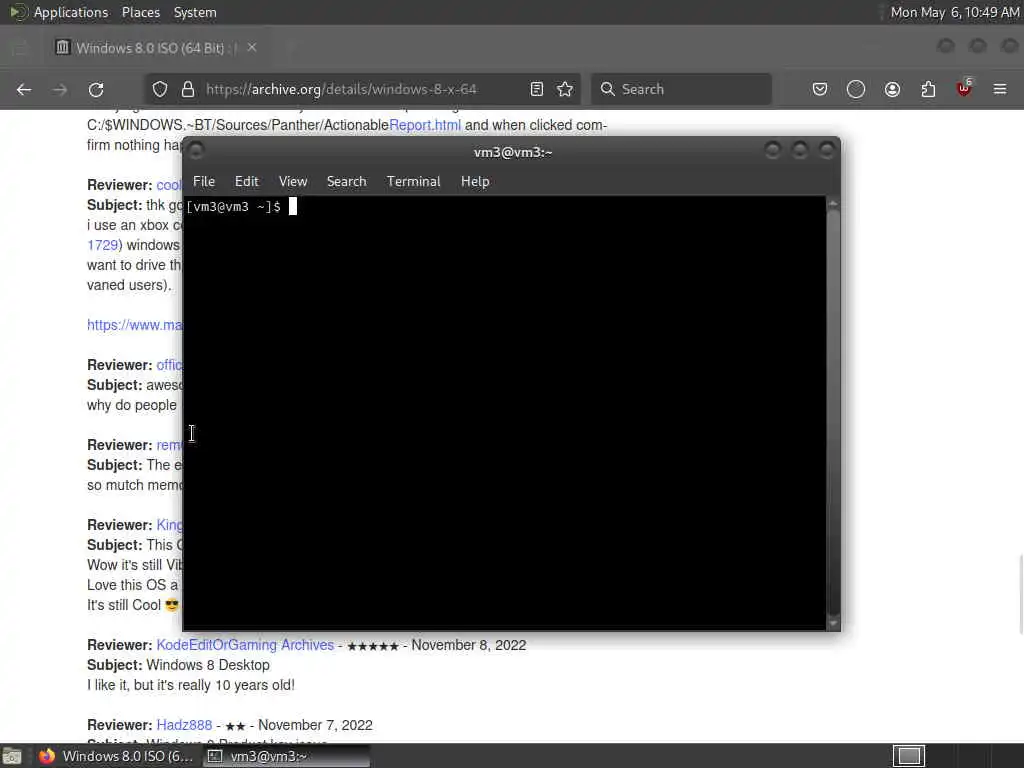Click in the terminal command prompt area
Screen dimensions: 1024x768
(x=505, y=413)
